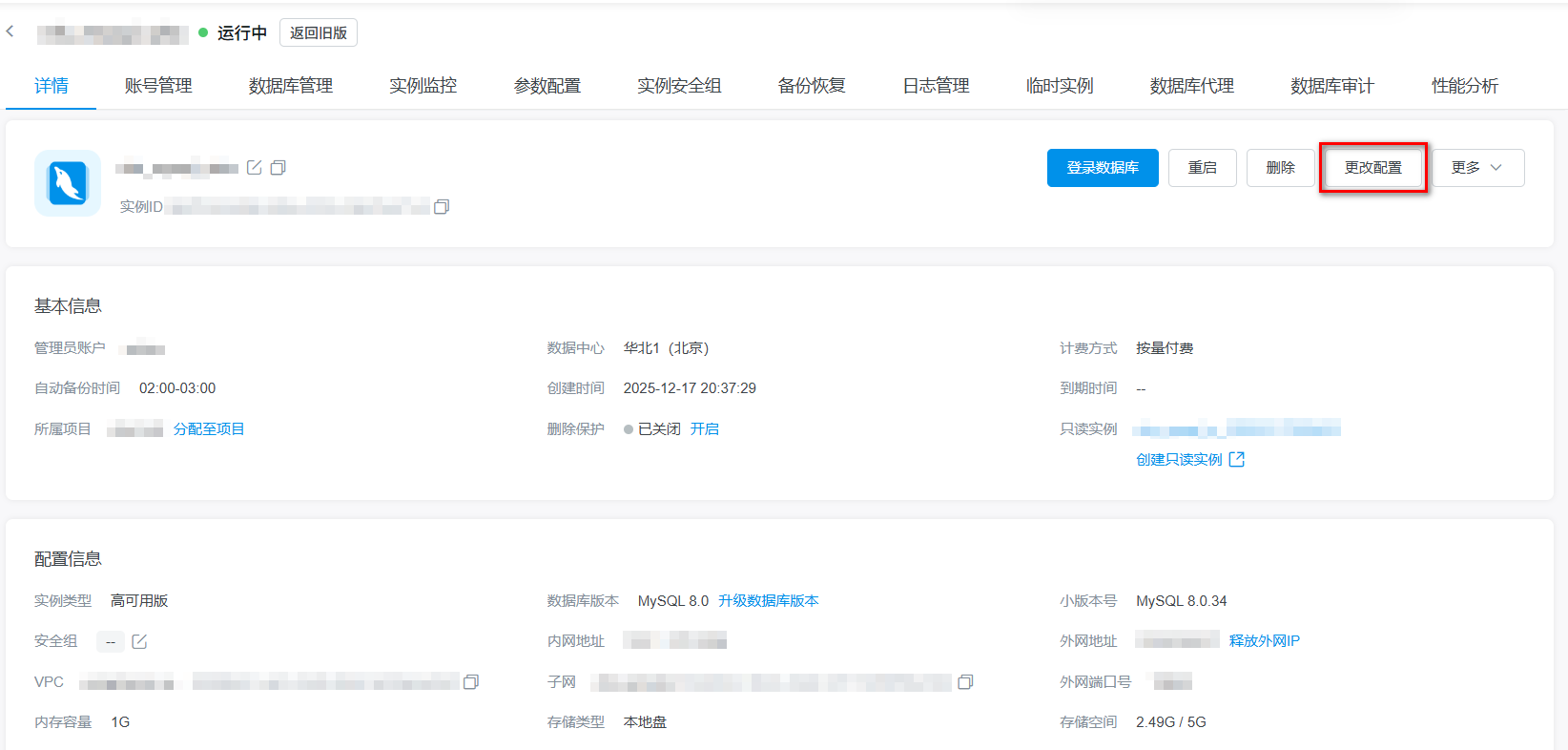1568x750 pixels.
Task: Open the 备份恢复 tab
Action: (x=812, y=86)
